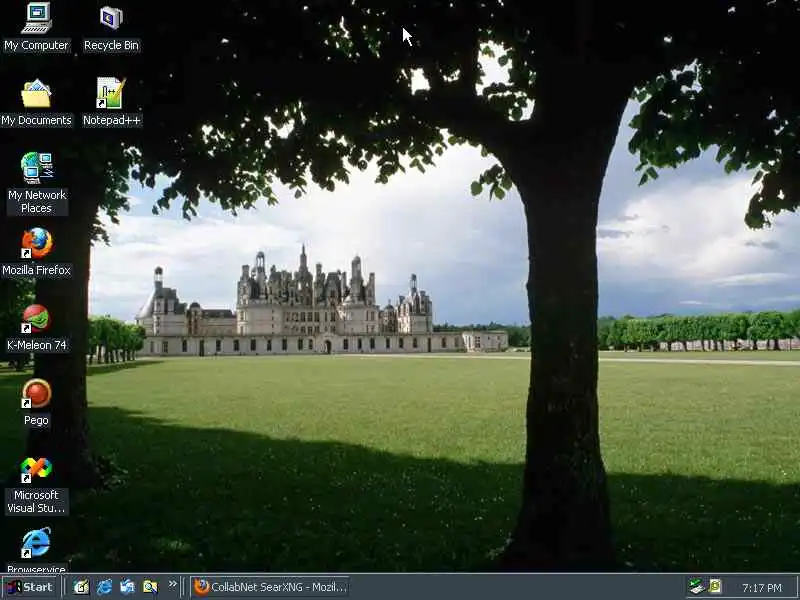Click the first quick launch icon

pos(81,587)
